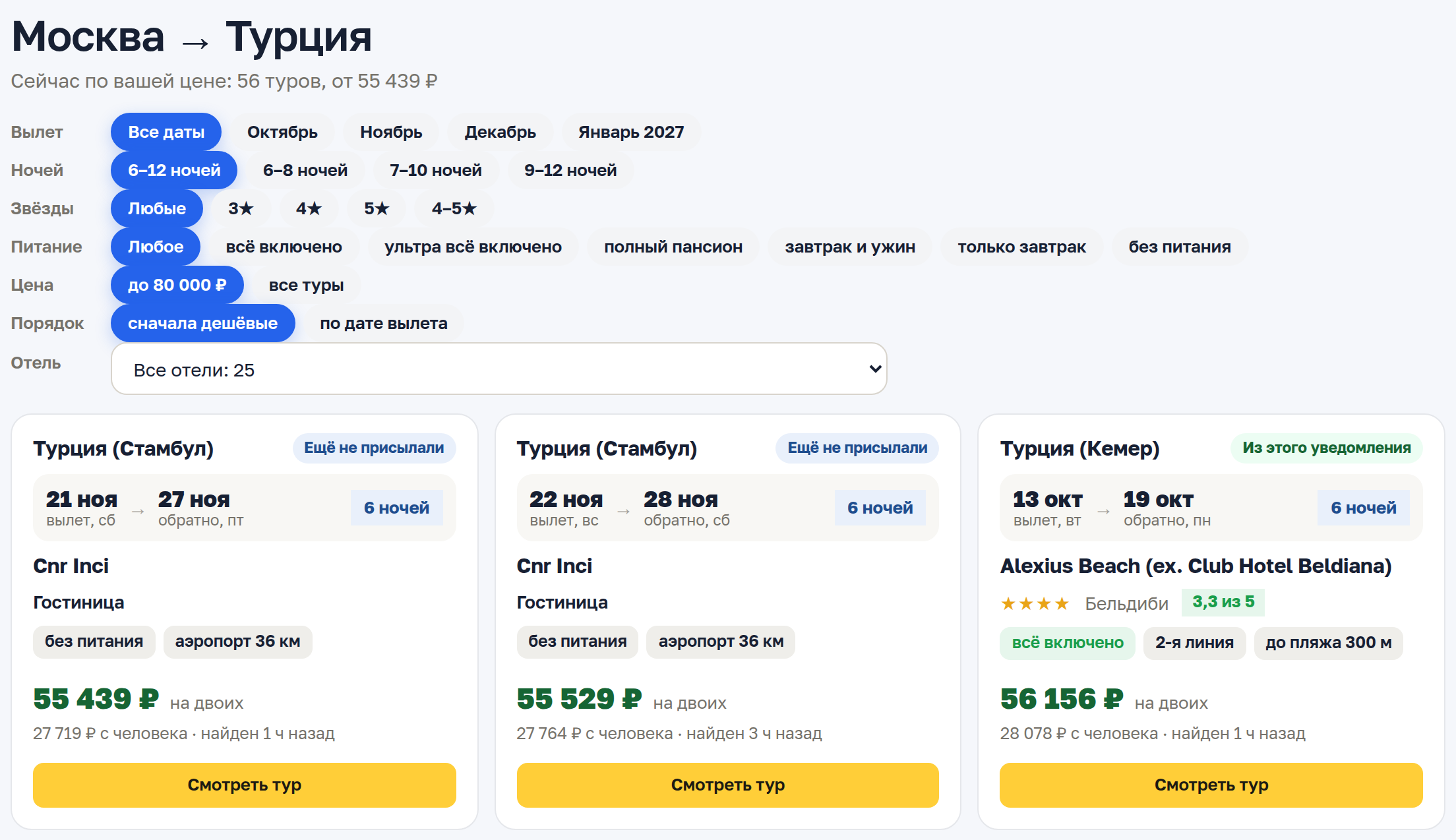Select 6–12 ночей duration chip
The height and width of the screenshot is (840, 1456).
tap(174, 170)
